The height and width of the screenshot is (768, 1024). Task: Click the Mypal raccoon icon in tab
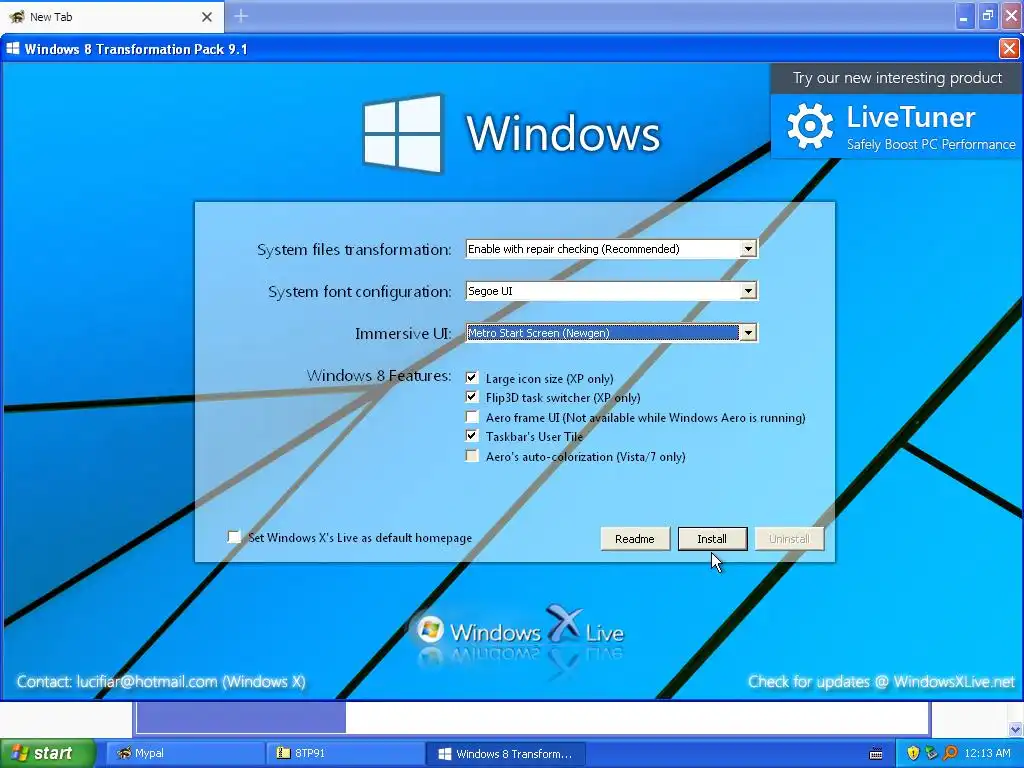[x=16, y=16]
